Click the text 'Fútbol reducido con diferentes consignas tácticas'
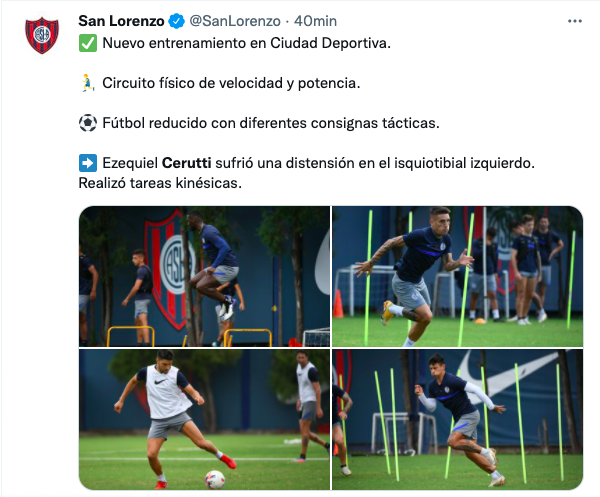The width and height of the screenshot is (600, 497). pos(269,123)
